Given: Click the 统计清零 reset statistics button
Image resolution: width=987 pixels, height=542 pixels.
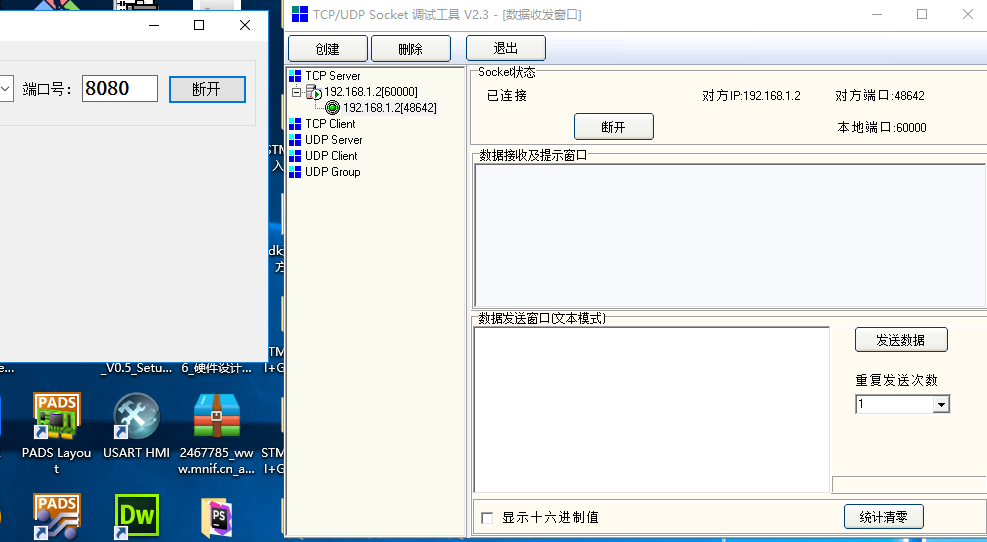Looking at the screenshot, I should pyautogui.click(x=884, y=517).
